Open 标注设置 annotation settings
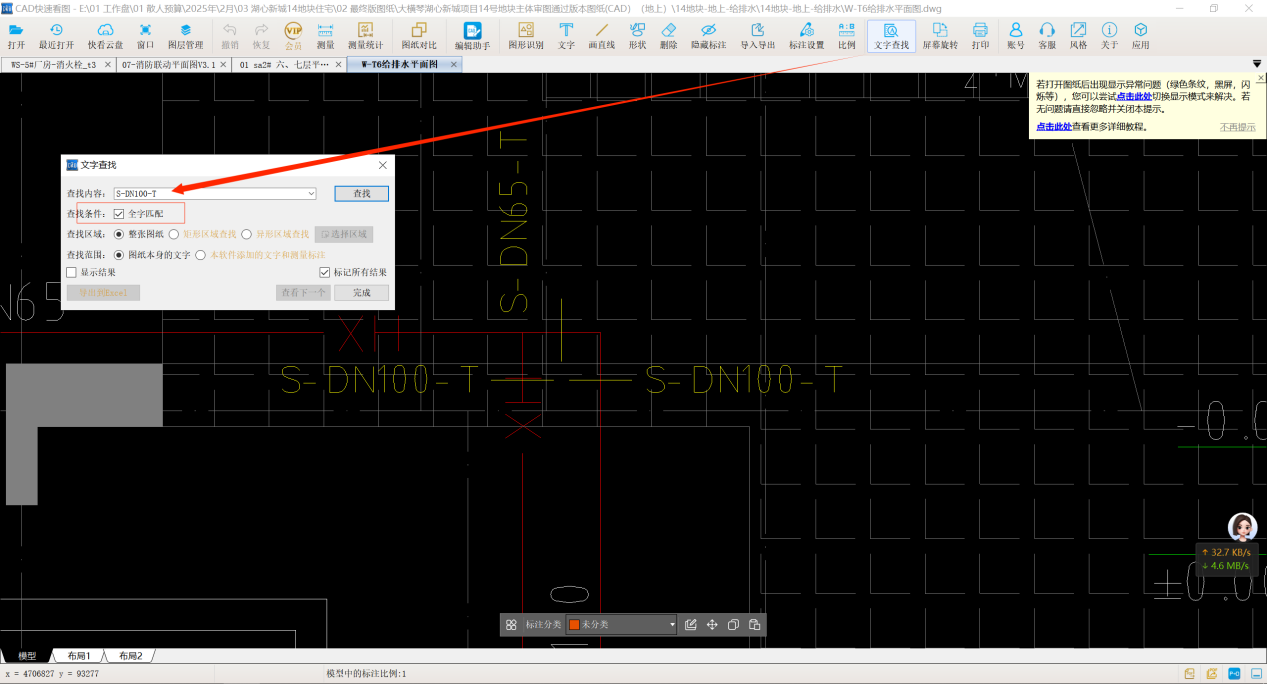1267x684 pixels. [806, 36]
